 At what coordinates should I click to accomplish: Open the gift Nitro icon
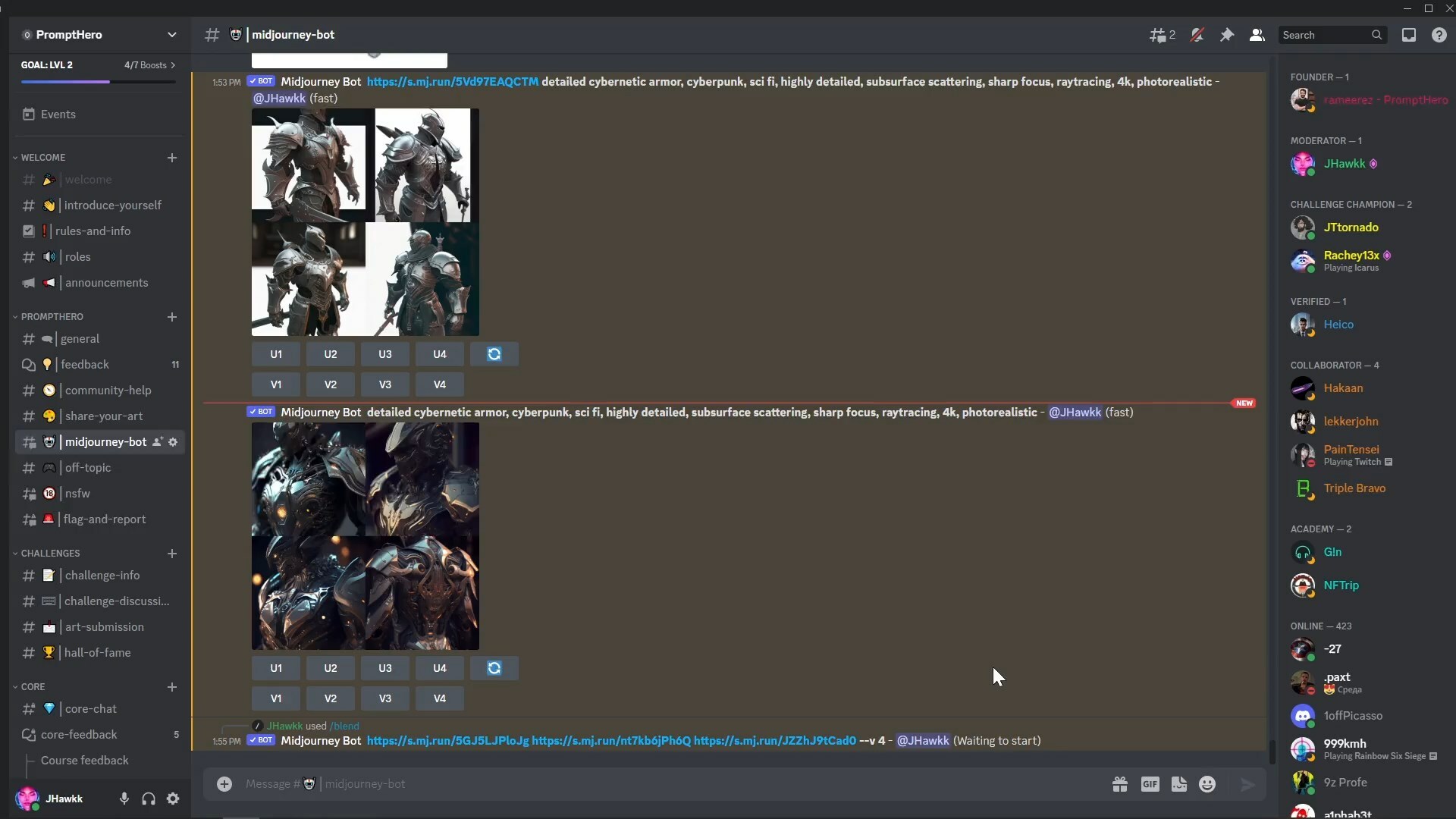tap(1120, 784)
